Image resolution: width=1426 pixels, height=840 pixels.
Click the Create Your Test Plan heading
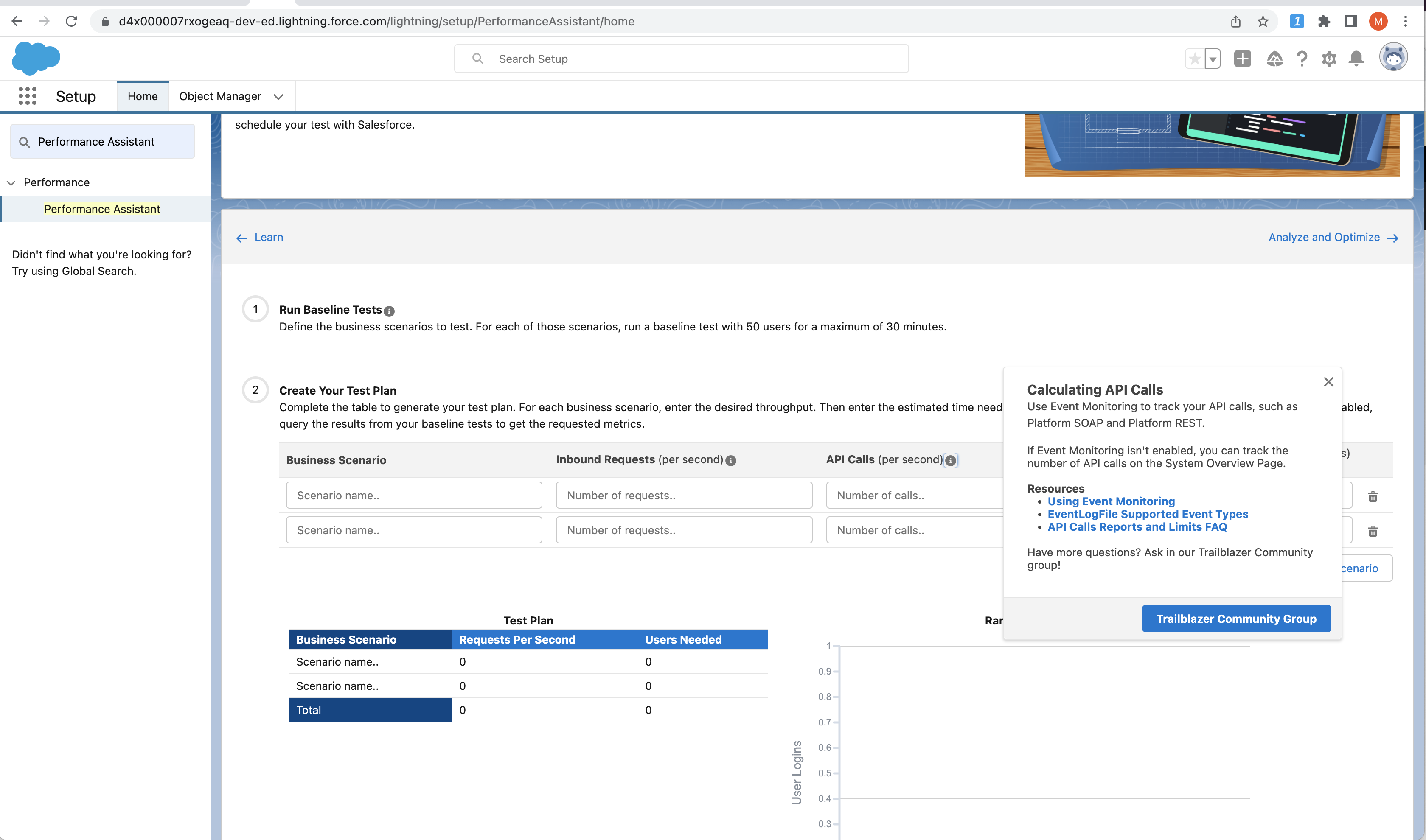point(337,391)
